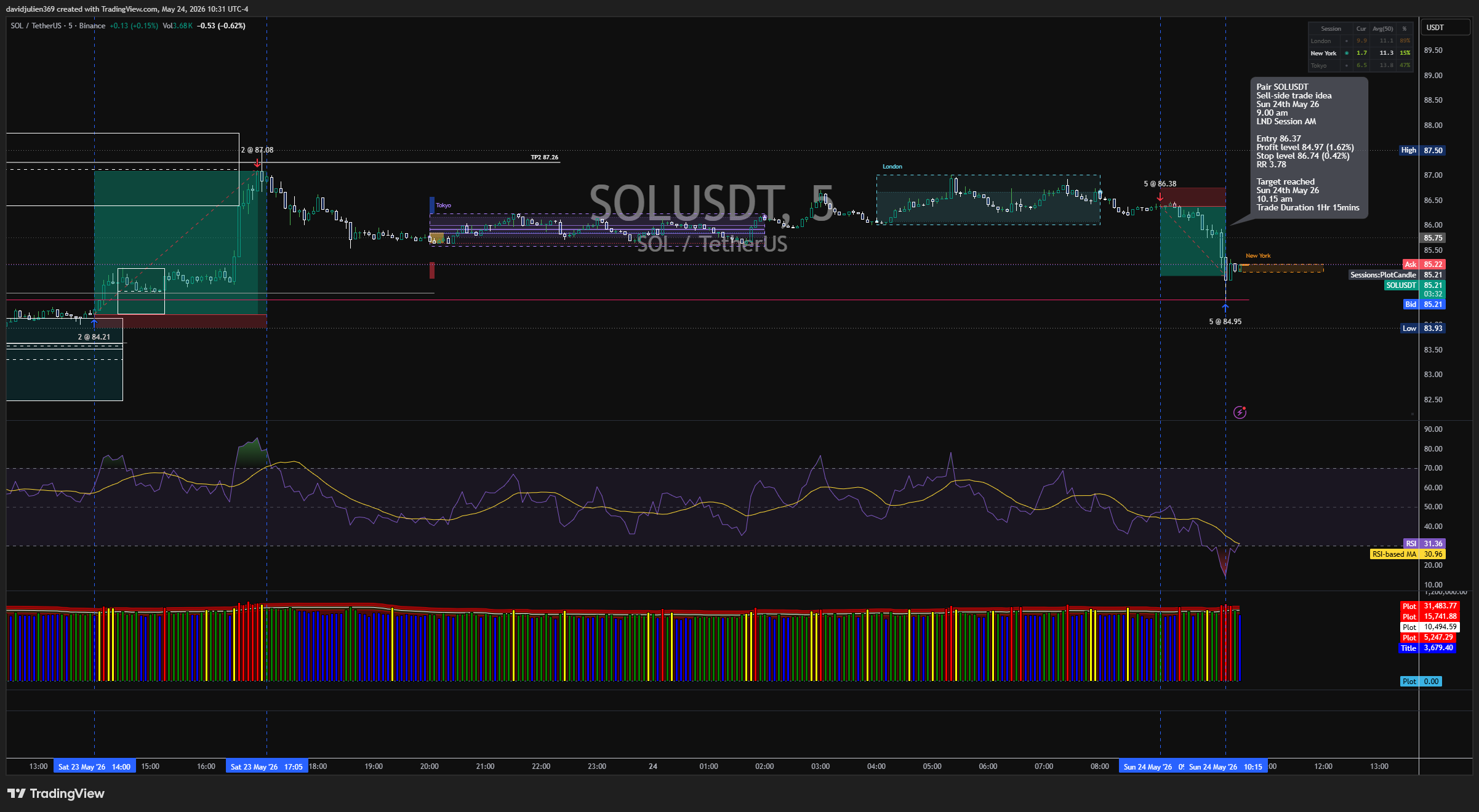Viewport: 1479px width, 812px height.
Task: Click the Tokyo session box label
Action: pyautogui.click(x=444, y=205)
